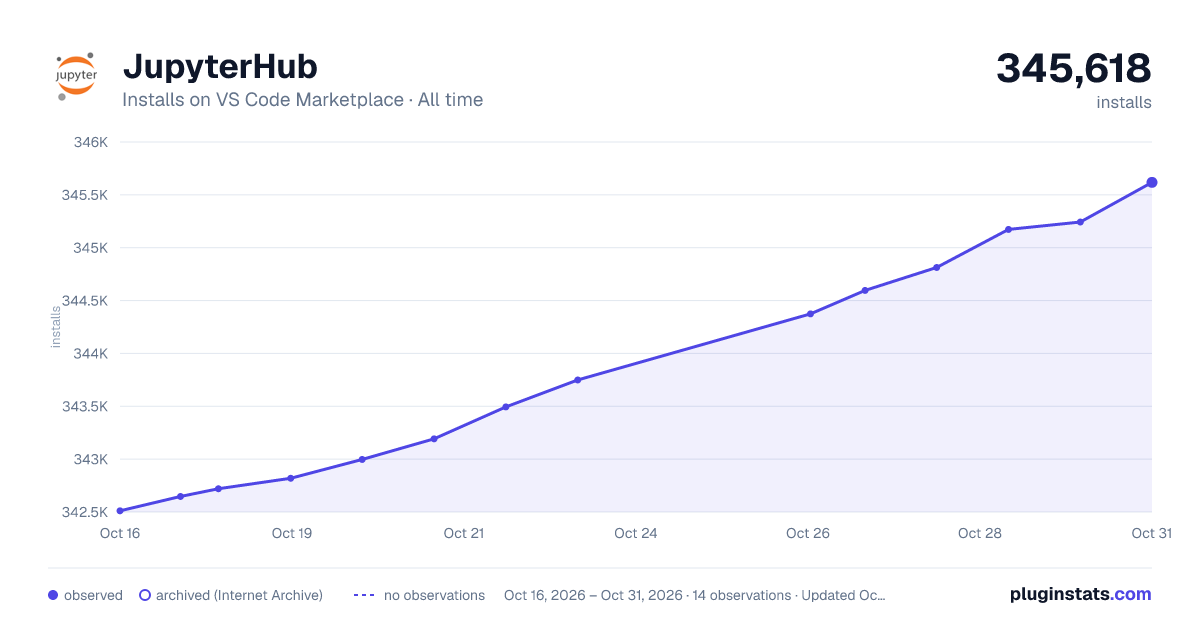Viewport: 1200px width, 630px height.
Task: Click the Oct 19 x-axis label
Action: coord(292,533)
